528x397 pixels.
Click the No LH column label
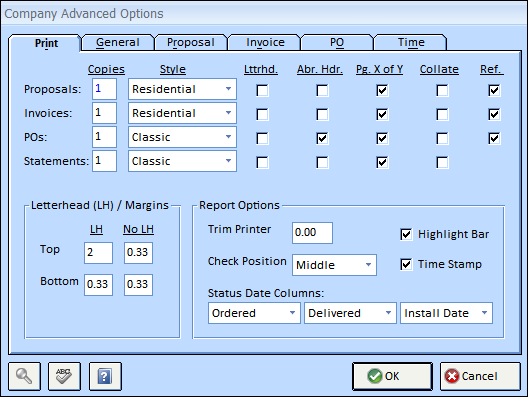[x=138, y=229]
